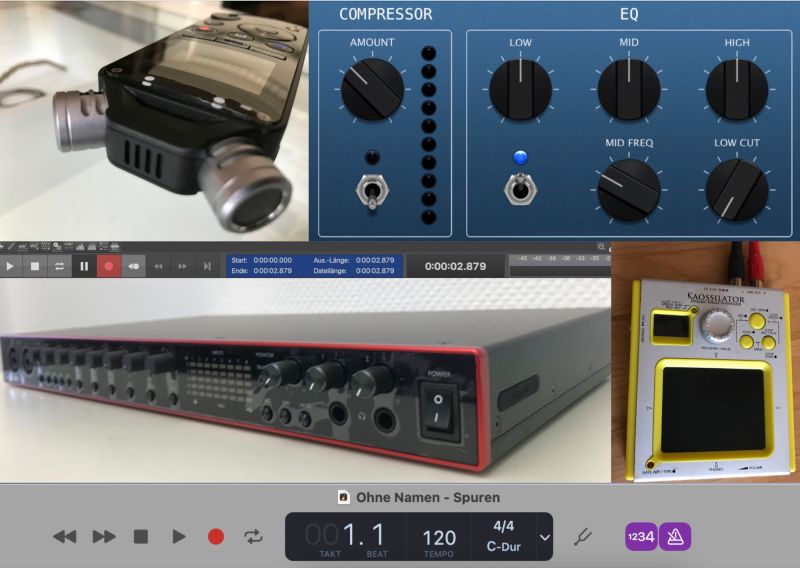Image resolution: width=800 pixels, height=568 pixels.
Task: Click the dimmed rewind button in the audio editor
Action: pos(158,266)
